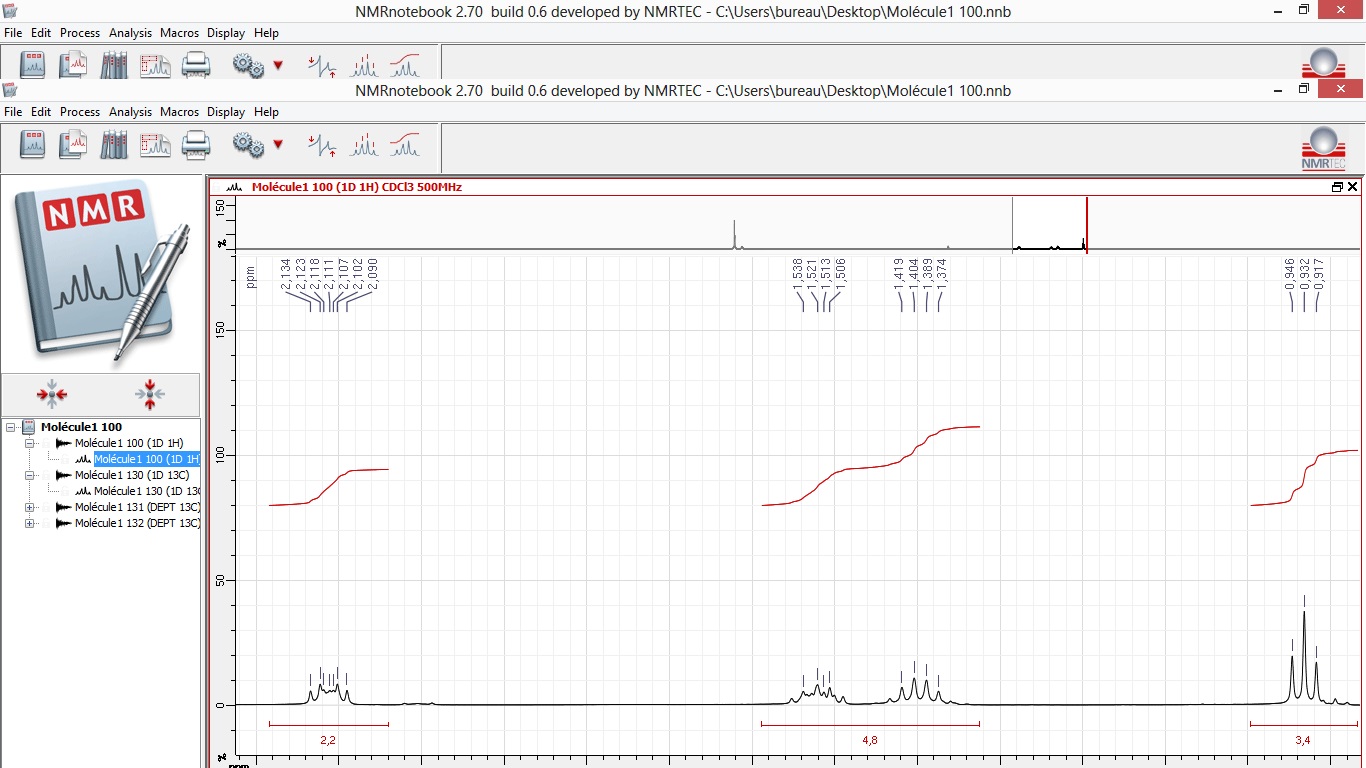Select the root Molécule1 100 notebook entry
Image resolution: width=1366 pixels, height=768 pixels.
(x=82, y=427)
